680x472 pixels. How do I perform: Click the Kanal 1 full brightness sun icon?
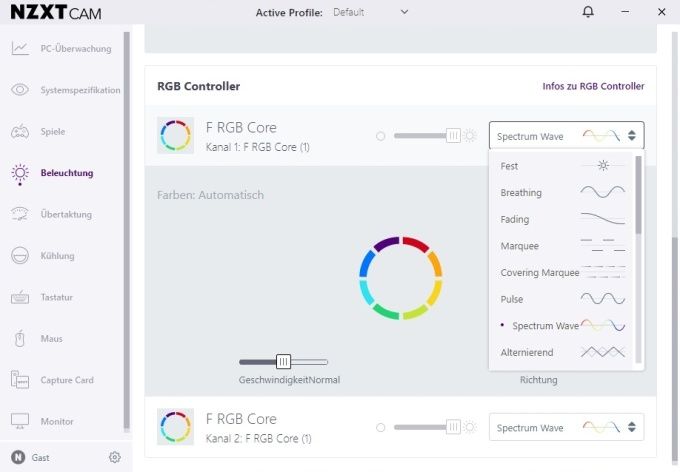[x=470, y=136]
